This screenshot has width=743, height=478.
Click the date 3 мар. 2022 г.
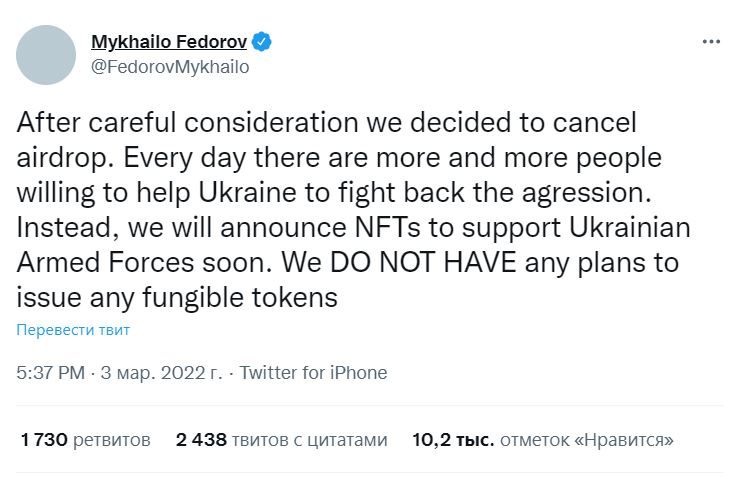pyautogui.click(x=162, y=373)
